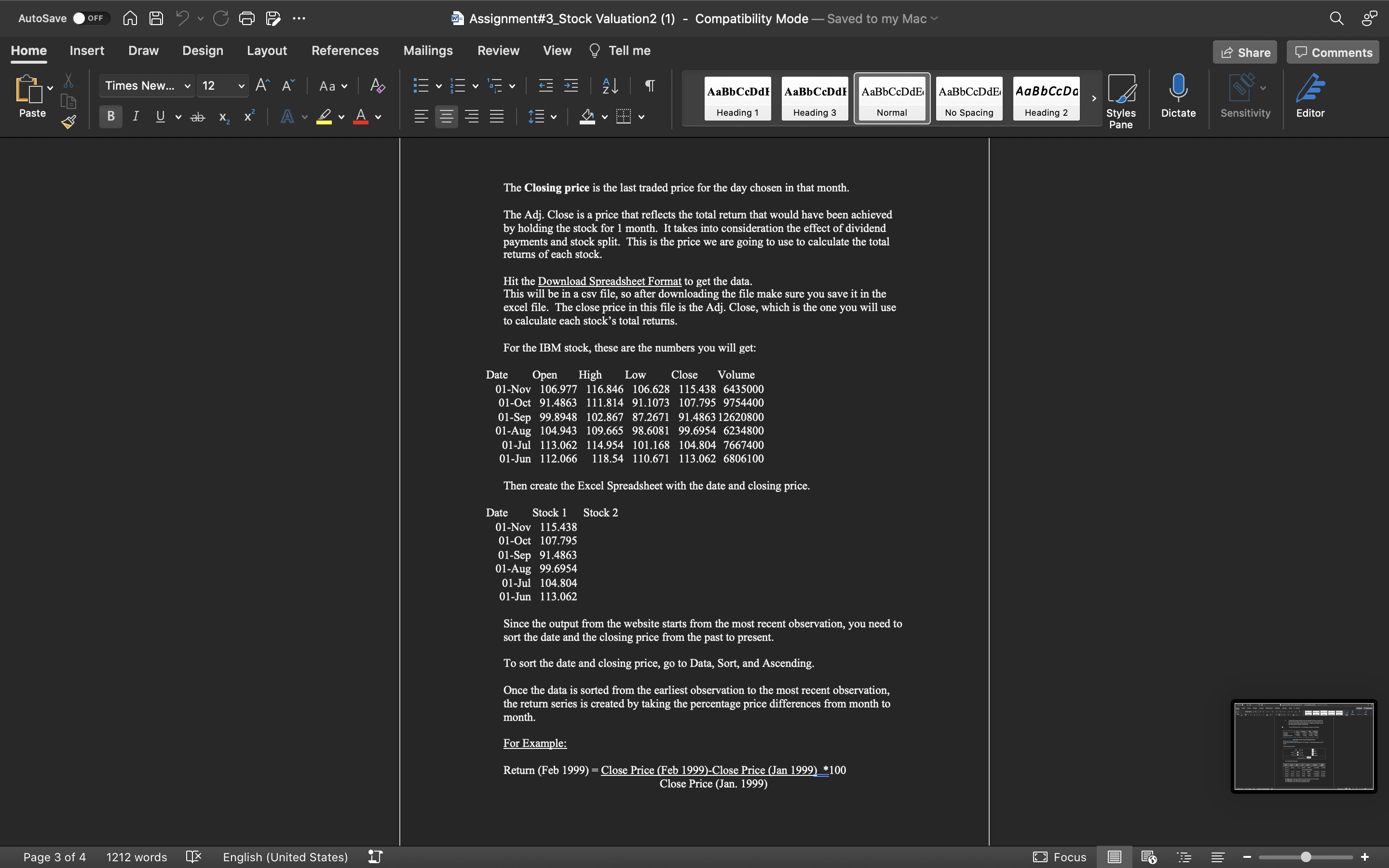
Task: Click the Format Painter brush icon
Action: pyautogui.click(x=69, y=122)
